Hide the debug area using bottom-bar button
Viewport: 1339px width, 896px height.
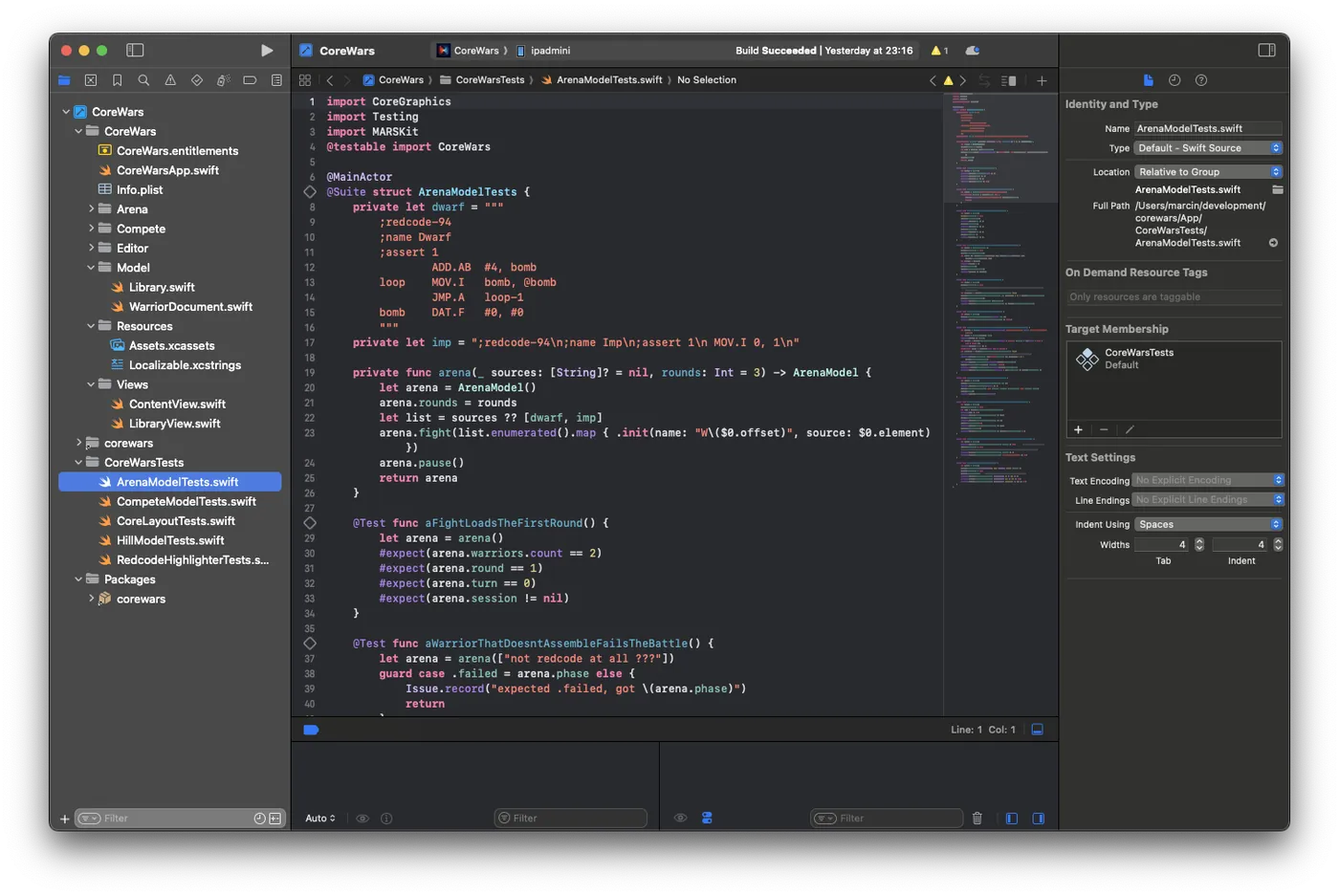click(x=1037, y=730)
